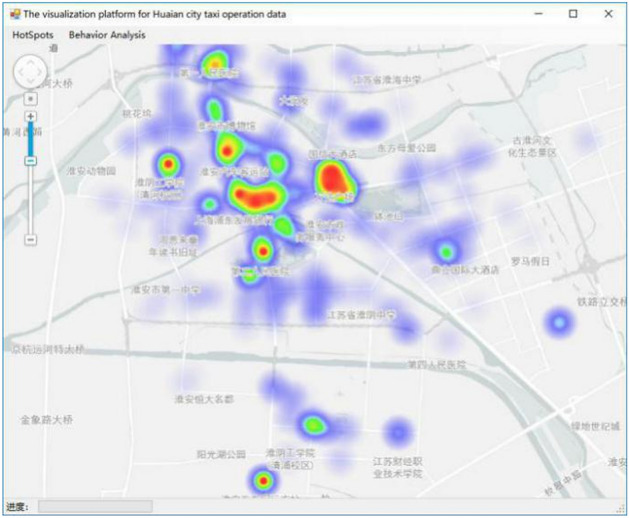Click the reset view button below navigation wheel
This screenshot has height=518, width=629.
click(30, 98)
